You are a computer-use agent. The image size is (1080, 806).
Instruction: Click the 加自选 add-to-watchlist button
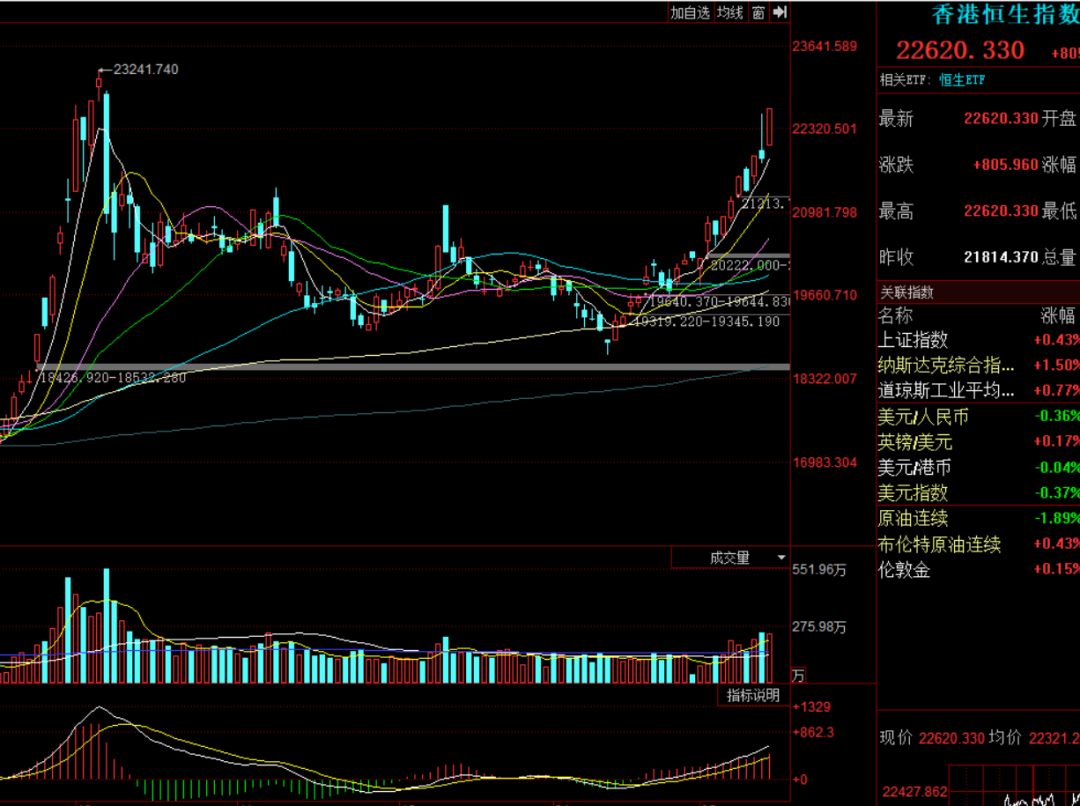[690, 12]
